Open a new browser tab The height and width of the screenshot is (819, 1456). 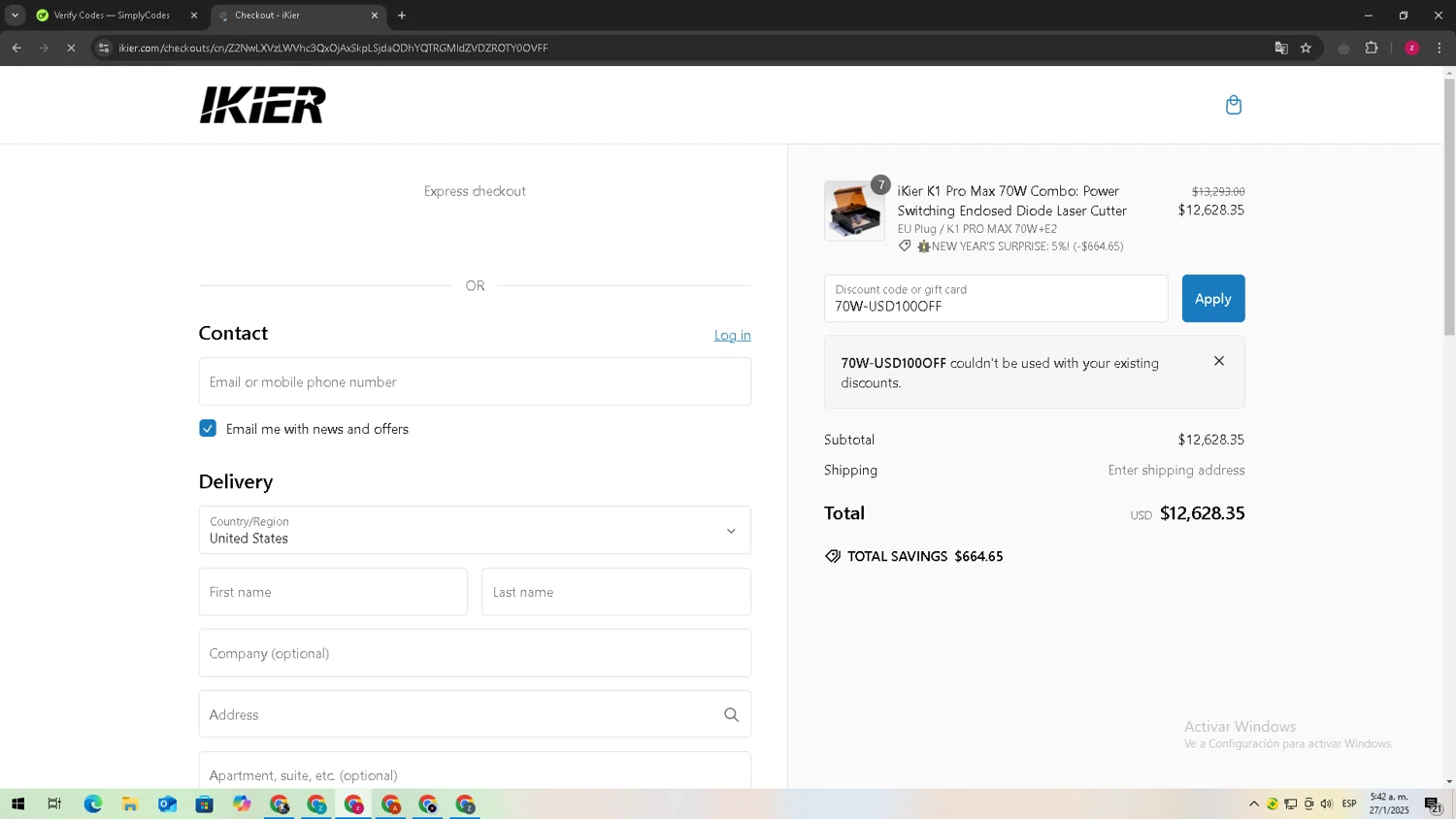click(x=402, y=16)
